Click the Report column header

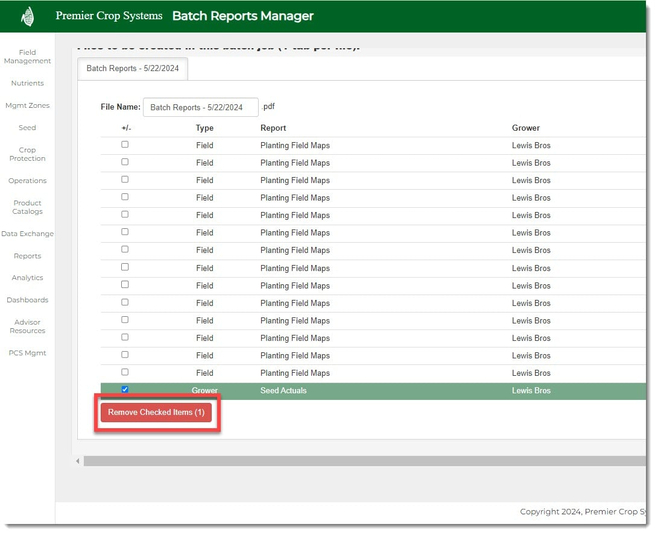pyautogui.click(x=273, y=128)
